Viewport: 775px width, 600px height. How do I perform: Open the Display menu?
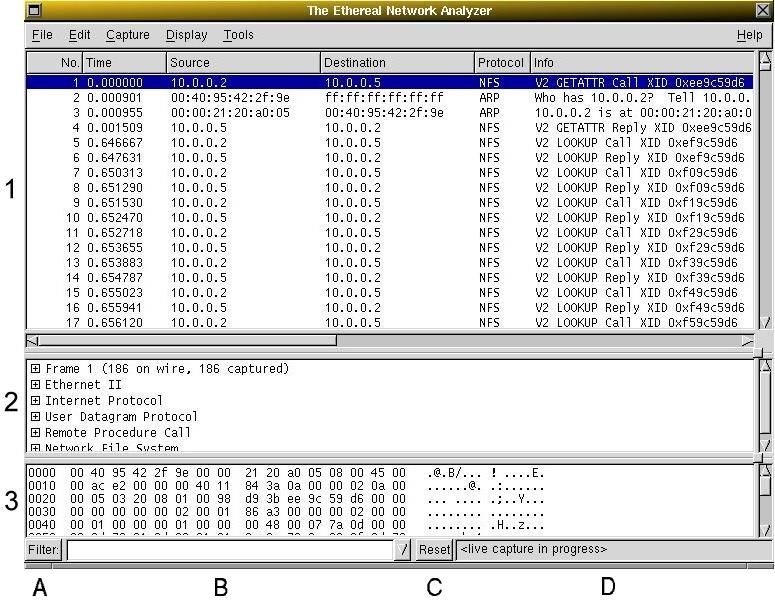[x=186, y=35]
